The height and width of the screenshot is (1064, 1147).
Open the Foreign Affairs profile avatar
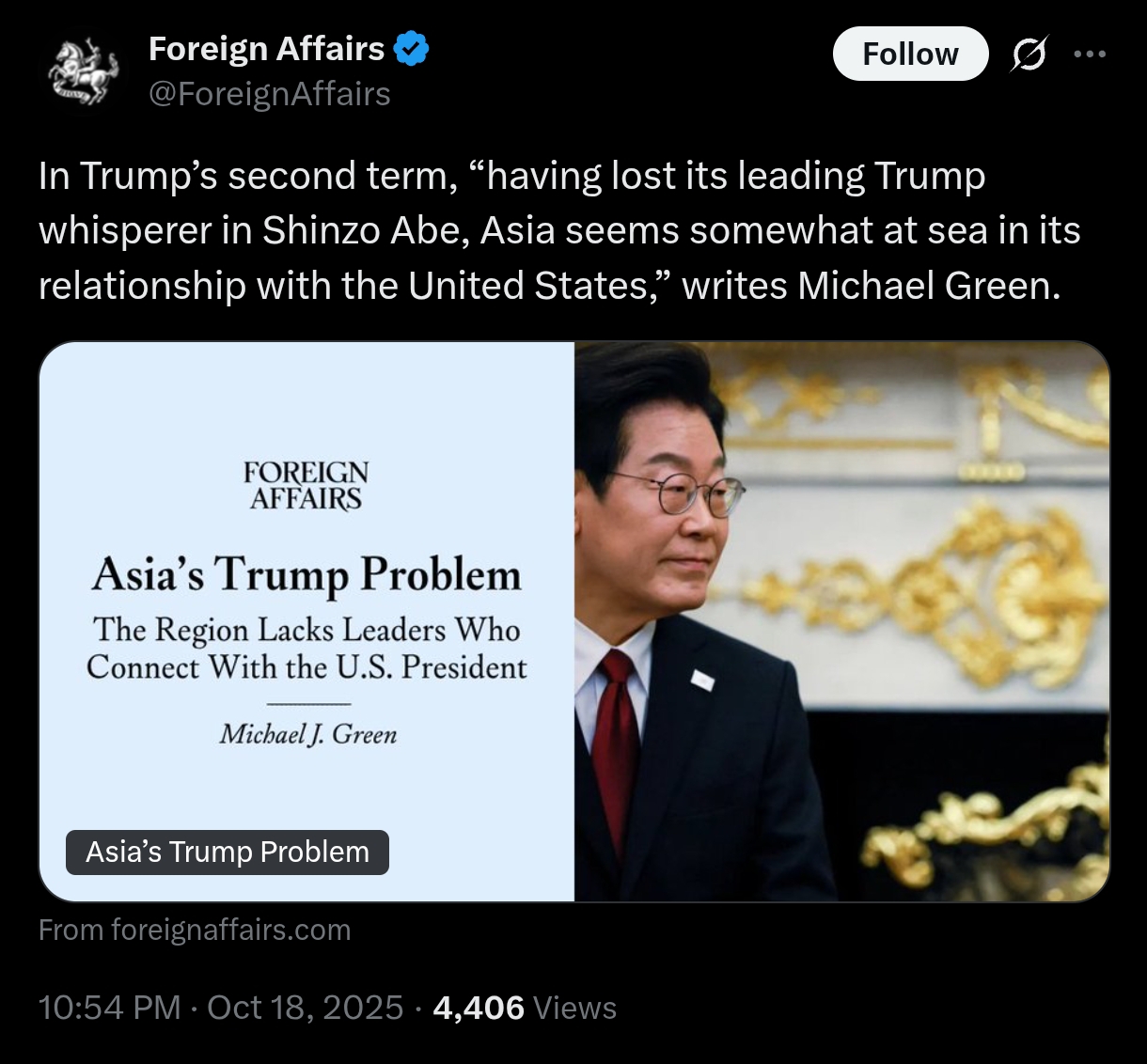pyautogui.click(x=84, y=71)
